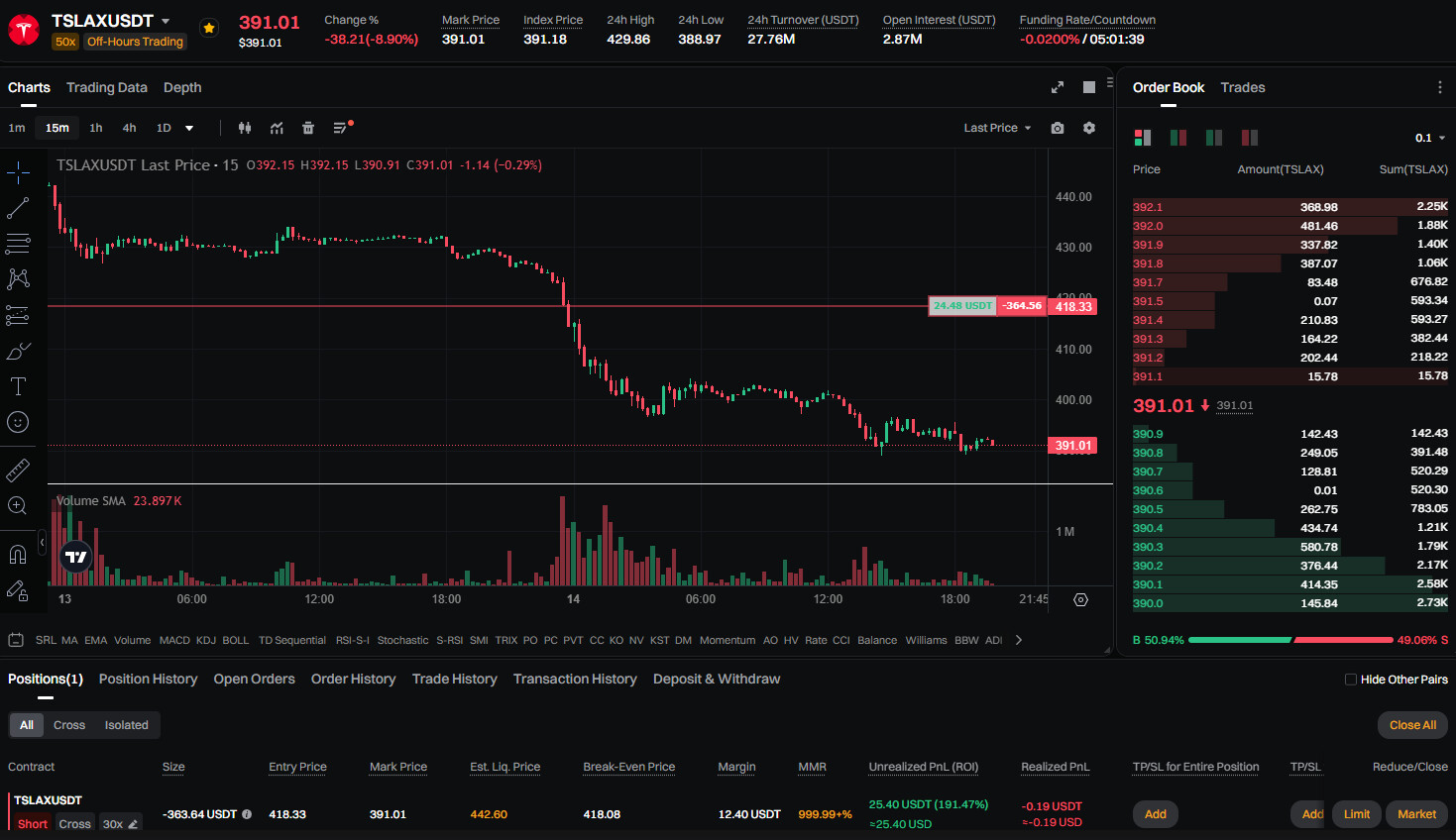
Task: Open the Trades tab
Action: 1243,87
